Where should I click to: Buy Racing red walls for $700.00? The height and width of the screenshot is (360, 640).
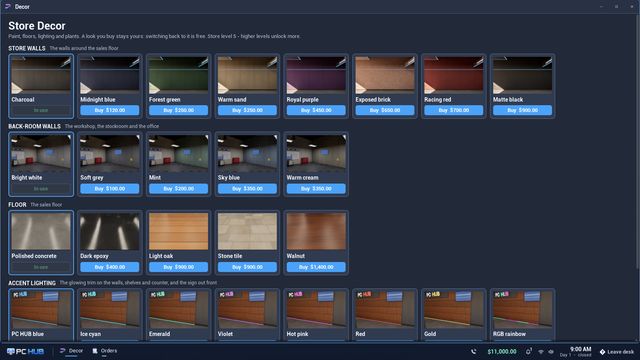453,110
